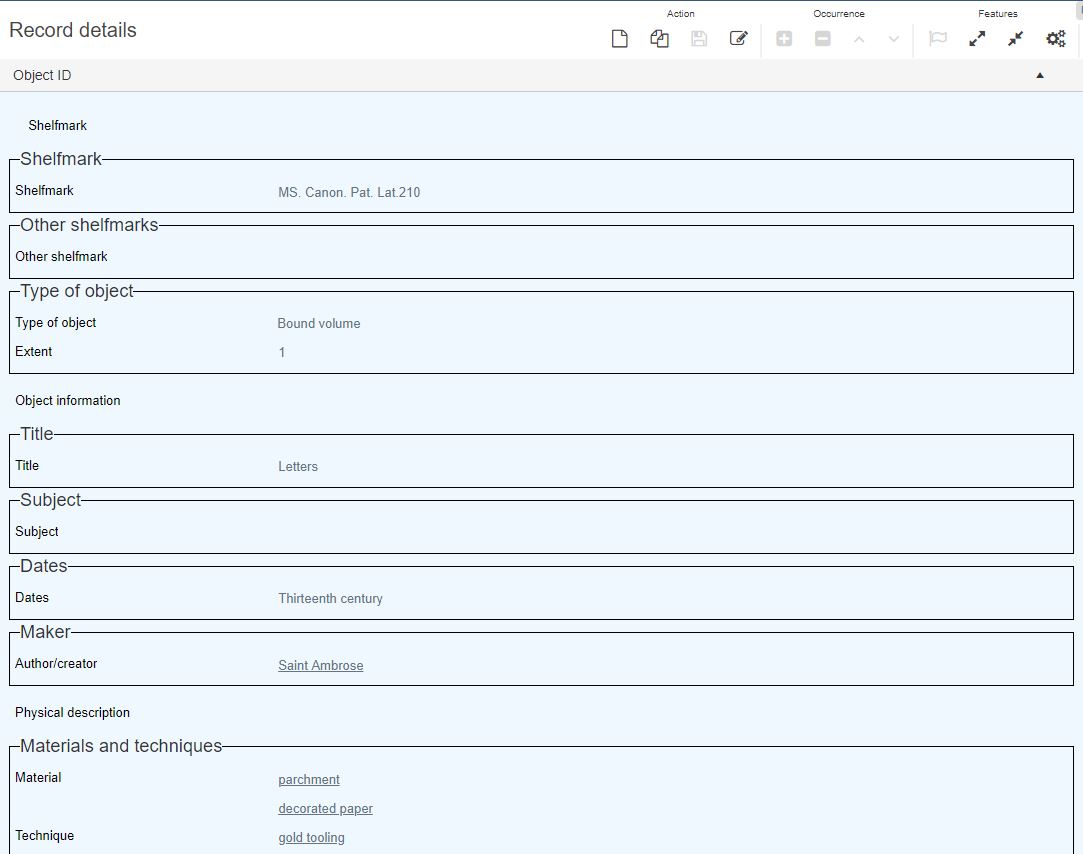
Task: Click the Dates field Thirteenth century
Action: coord(330,599)
